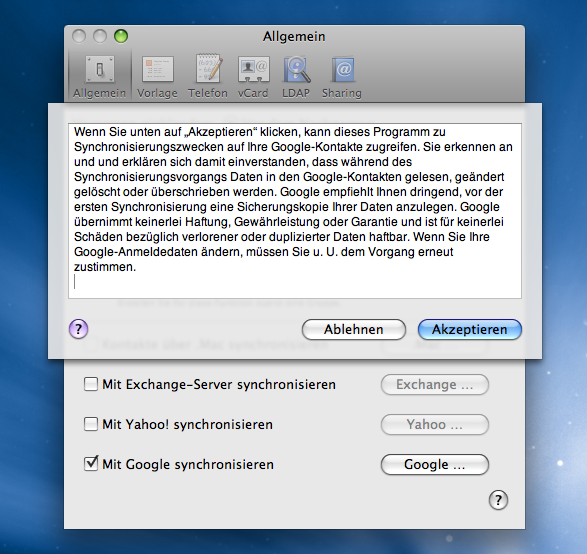Click inside the agreement text area
The height and width of the screenshot is (554, 587).
[x=295, y=211]
